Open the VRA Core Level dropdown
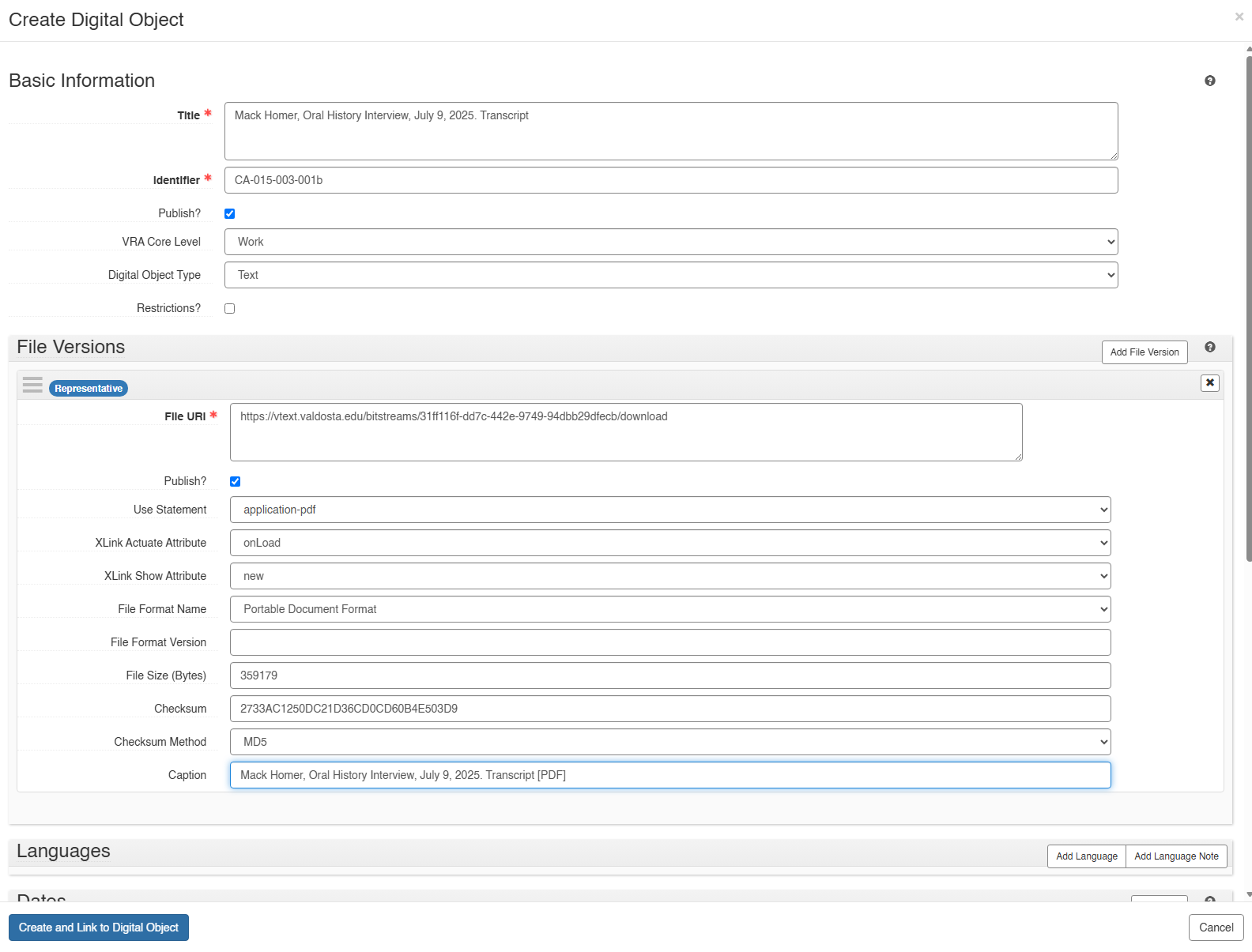The width and height of the screenshot is (1252, 952). click(671, 242)
